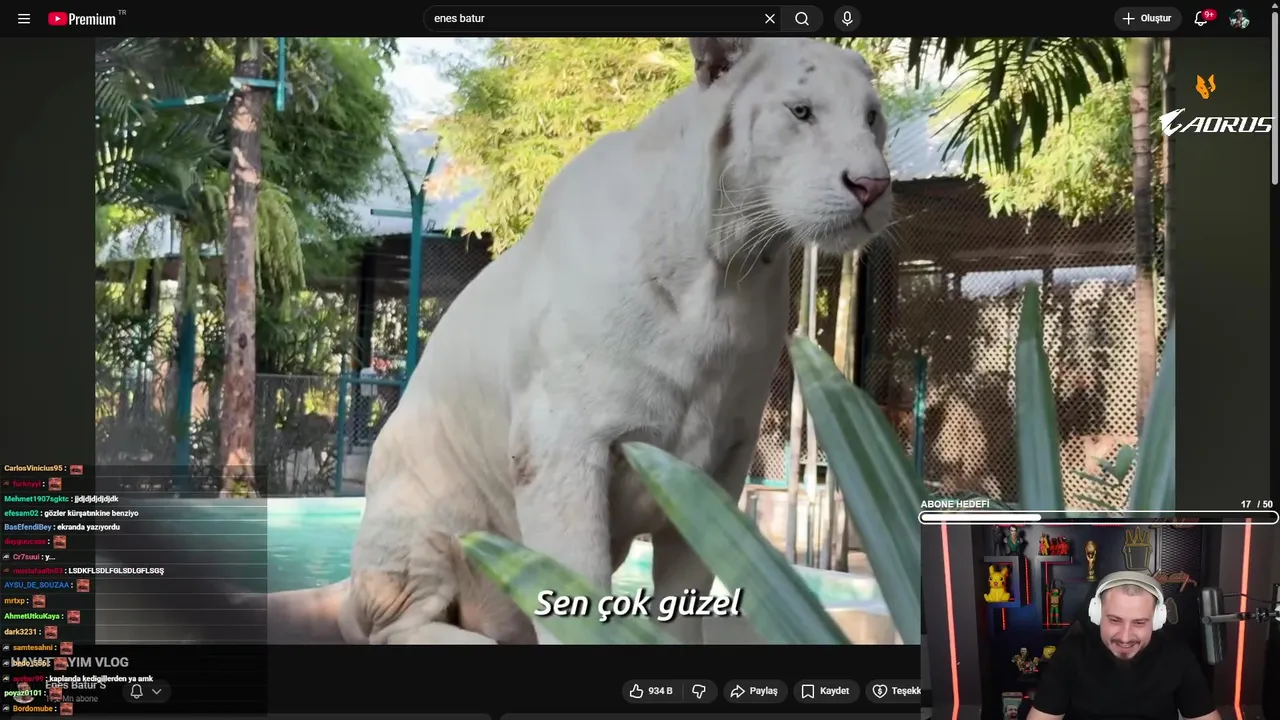Click chat user mrtxp
The width and height of the screenshot is (1280, 720).
click(x=14, y=601)
